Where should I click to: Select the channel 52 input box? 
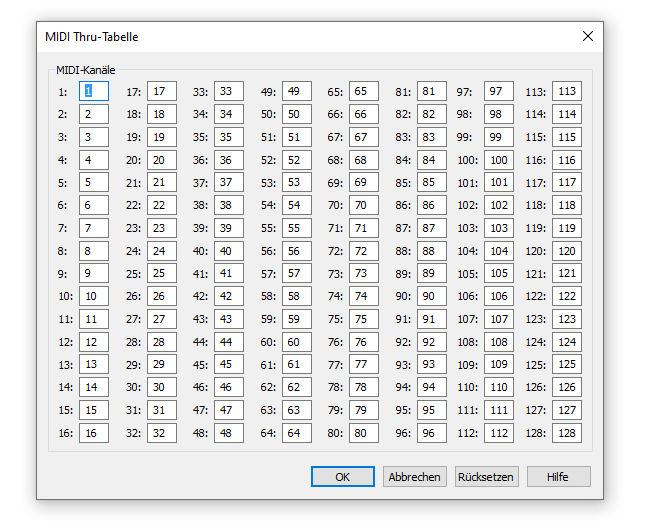click(x=297, y=160)
